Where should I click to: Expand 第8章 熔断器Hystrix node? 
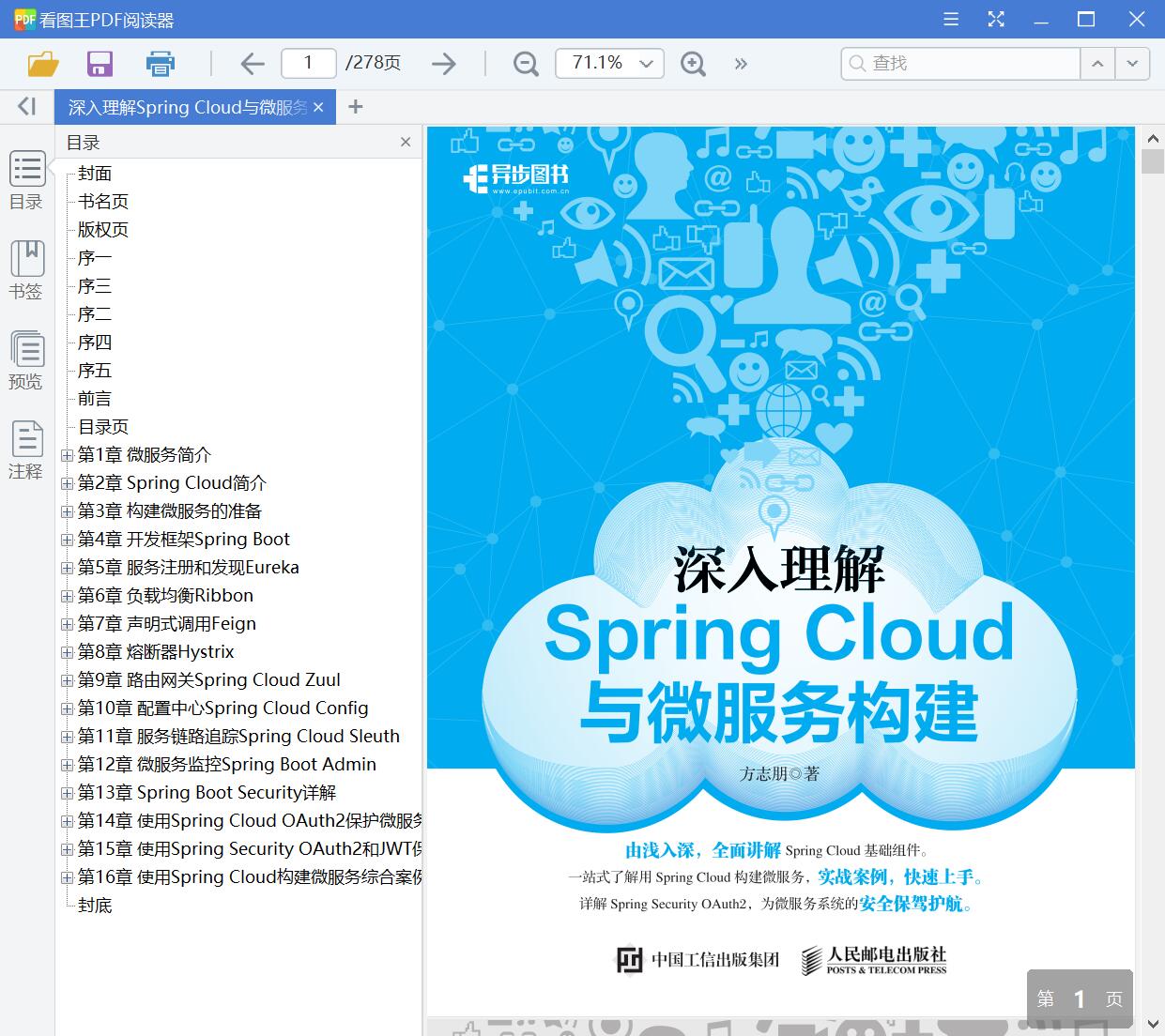point(67,652)
